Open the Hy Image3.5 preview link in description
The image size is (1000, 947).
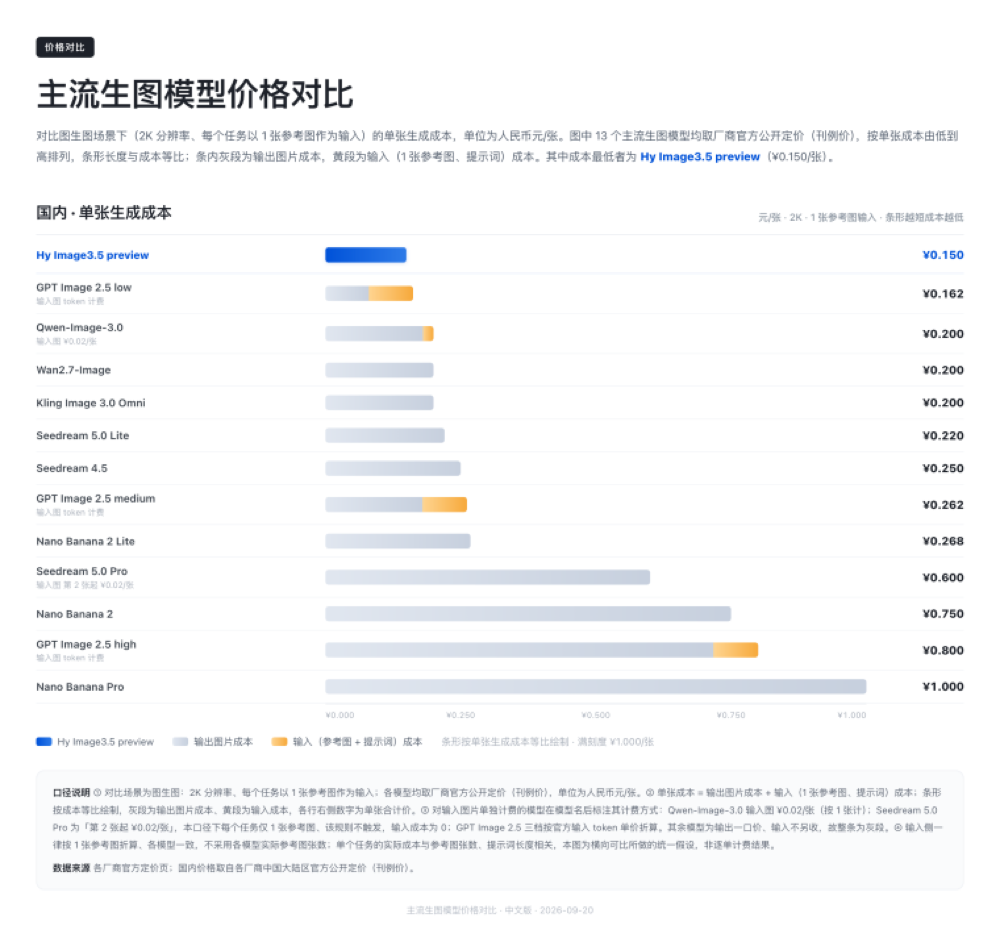click(x=700, y=157)
